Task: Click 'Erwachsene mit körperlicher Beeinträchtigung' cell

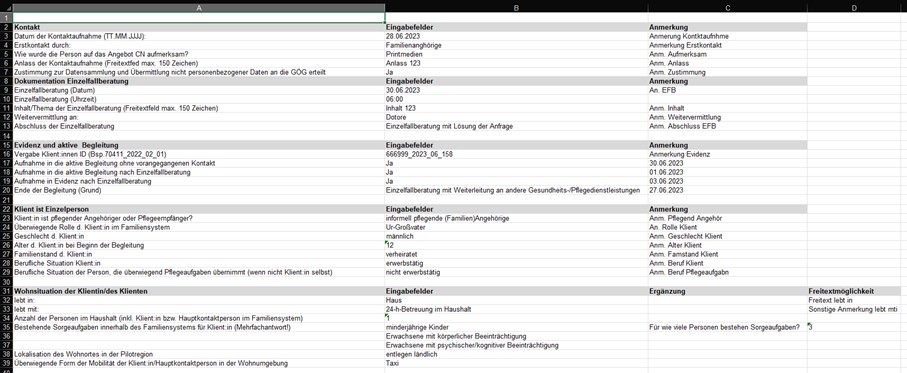Action: 516,336
